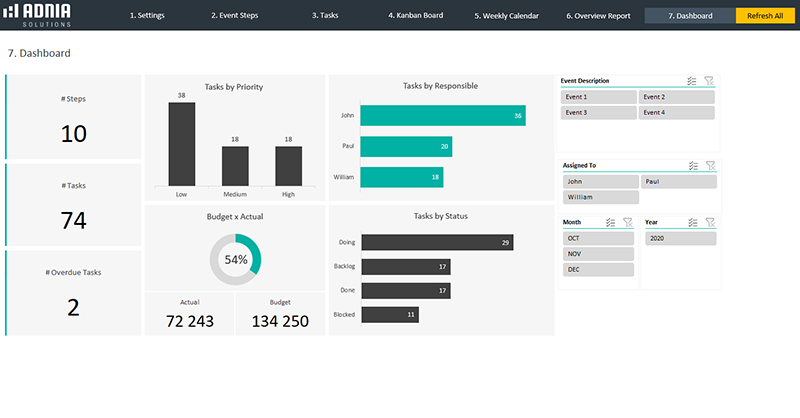
Task: Click the 54% Budget x Actual donut chart
Action: pos(236,259)
